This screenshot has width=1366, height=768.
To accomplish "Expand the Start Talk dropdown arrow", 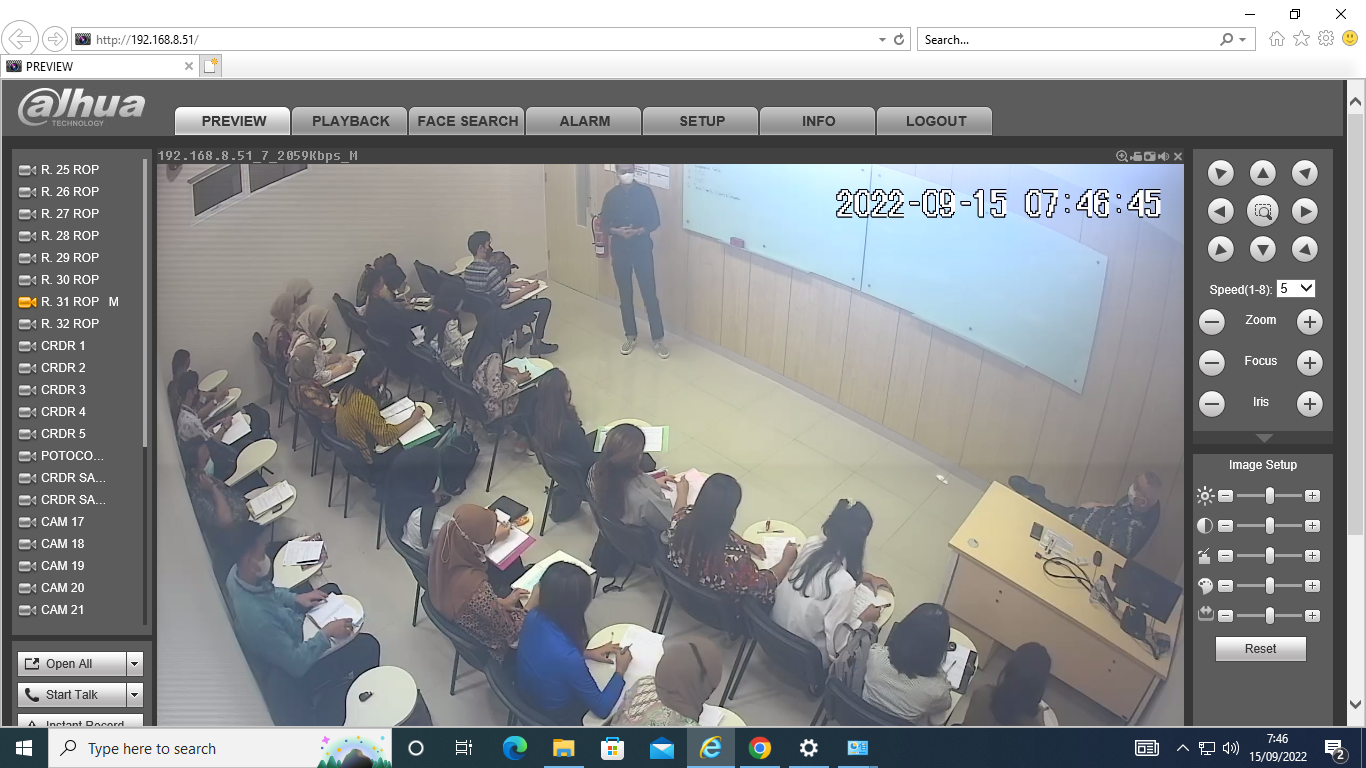I will 135,695.
